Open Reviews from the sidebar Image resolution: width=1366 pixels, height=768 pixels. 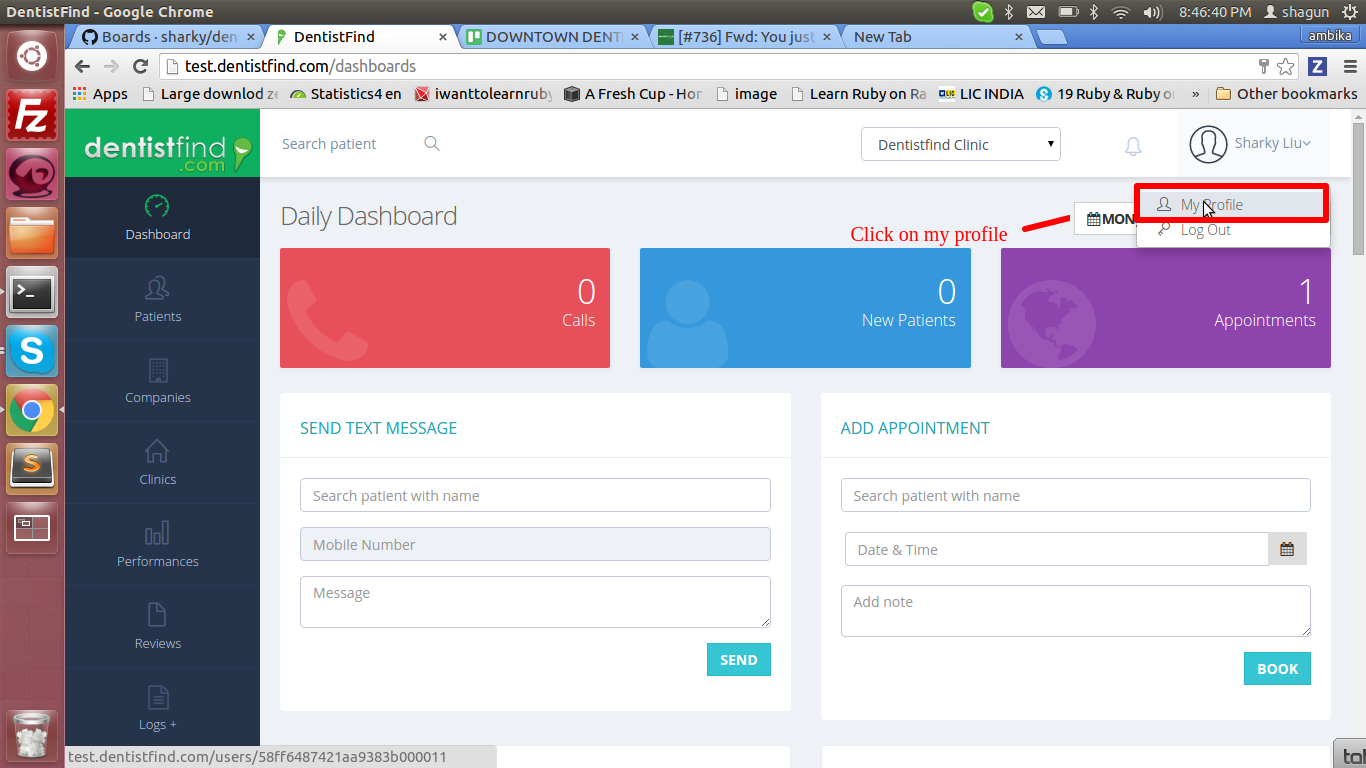coord(158,628)
